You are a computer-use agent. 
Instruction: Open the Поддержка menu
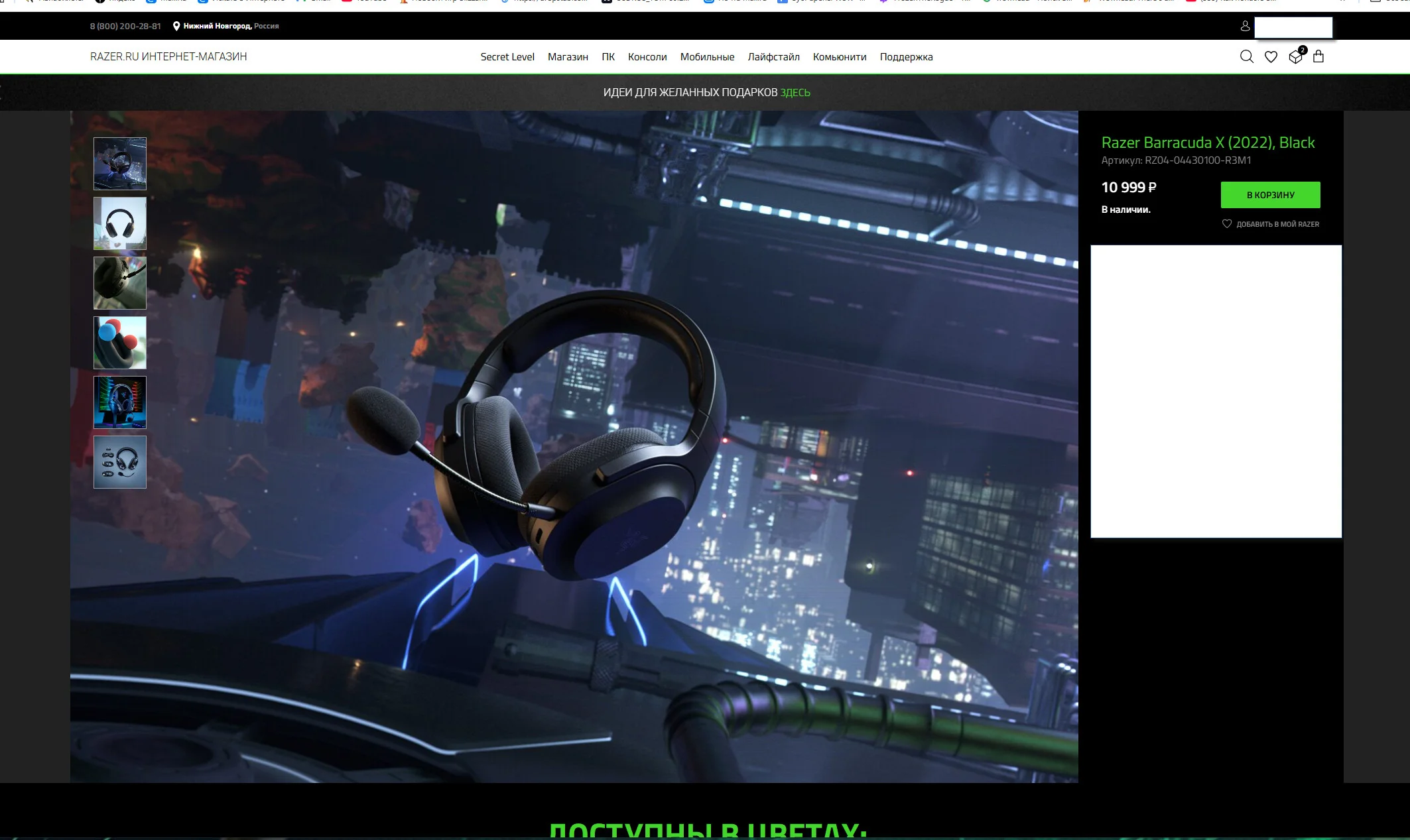click(906, 57)
